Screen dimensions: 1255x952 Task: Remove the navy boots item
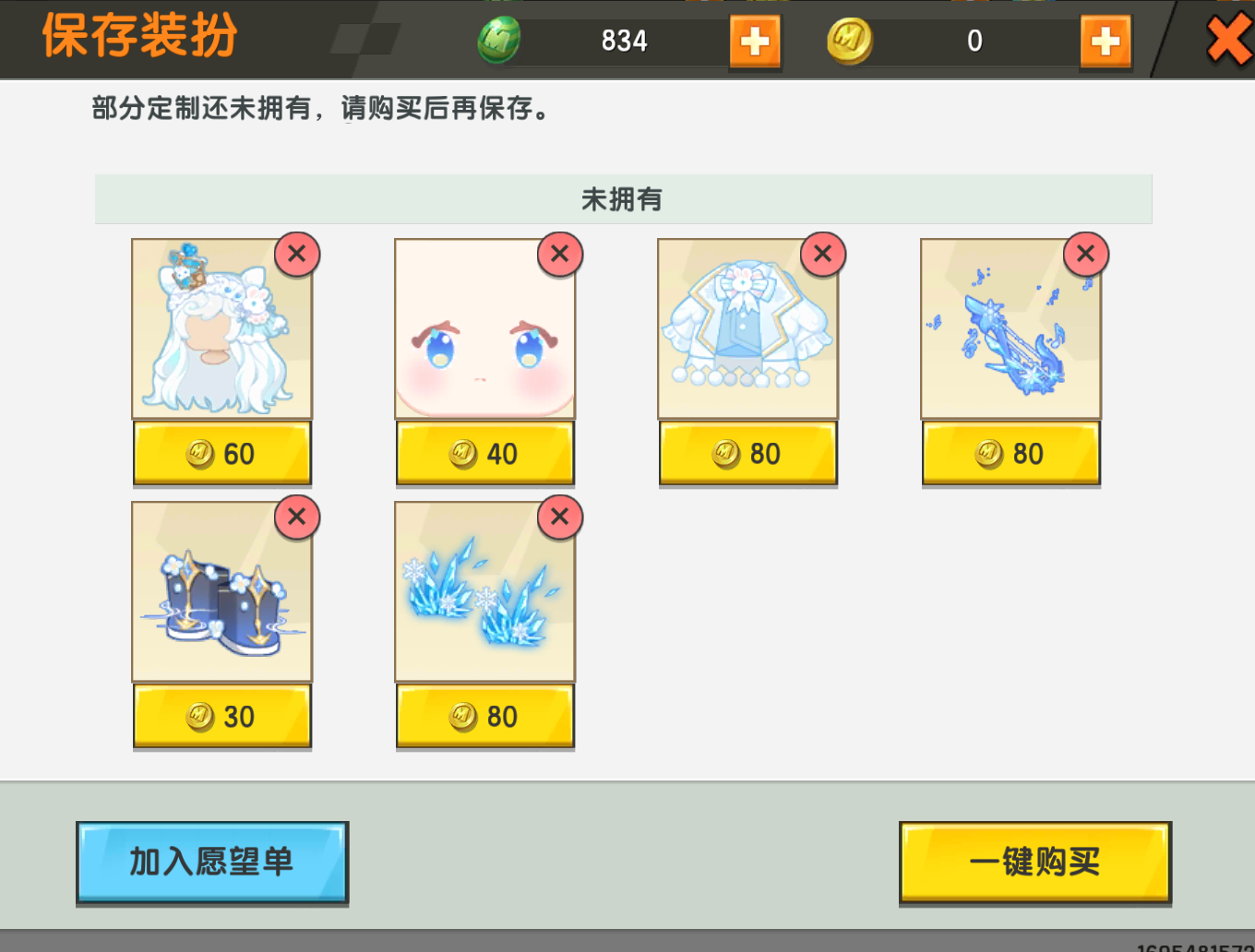pos(297,518)
